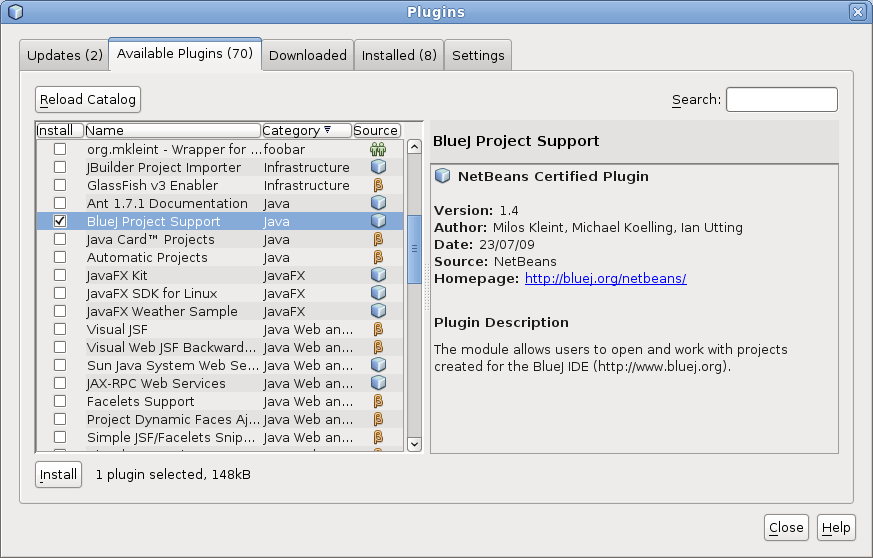Click source icon of org.mkleint Wrapper row

(378, 149)
